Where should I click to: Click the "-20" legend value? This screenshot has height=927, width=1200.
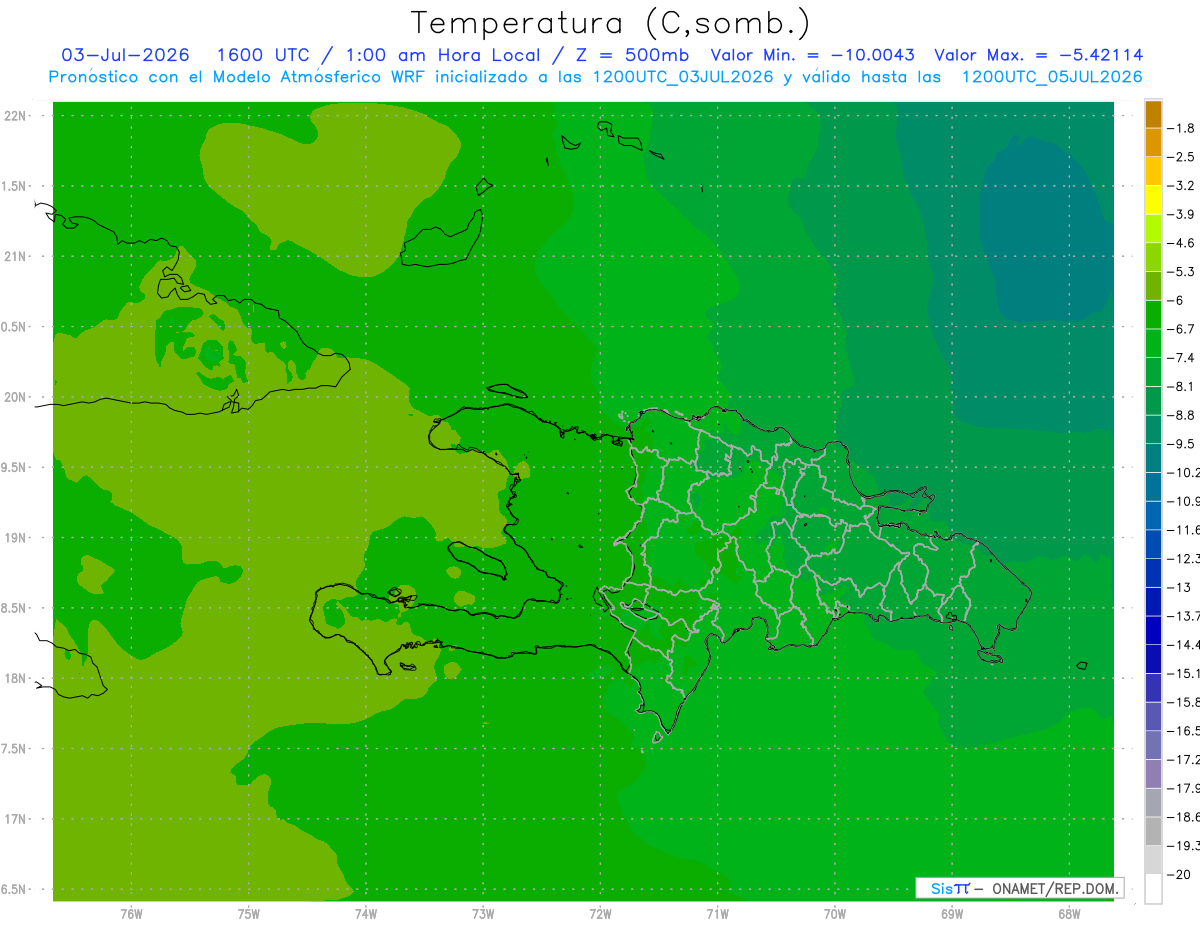tap(1178, 875)
